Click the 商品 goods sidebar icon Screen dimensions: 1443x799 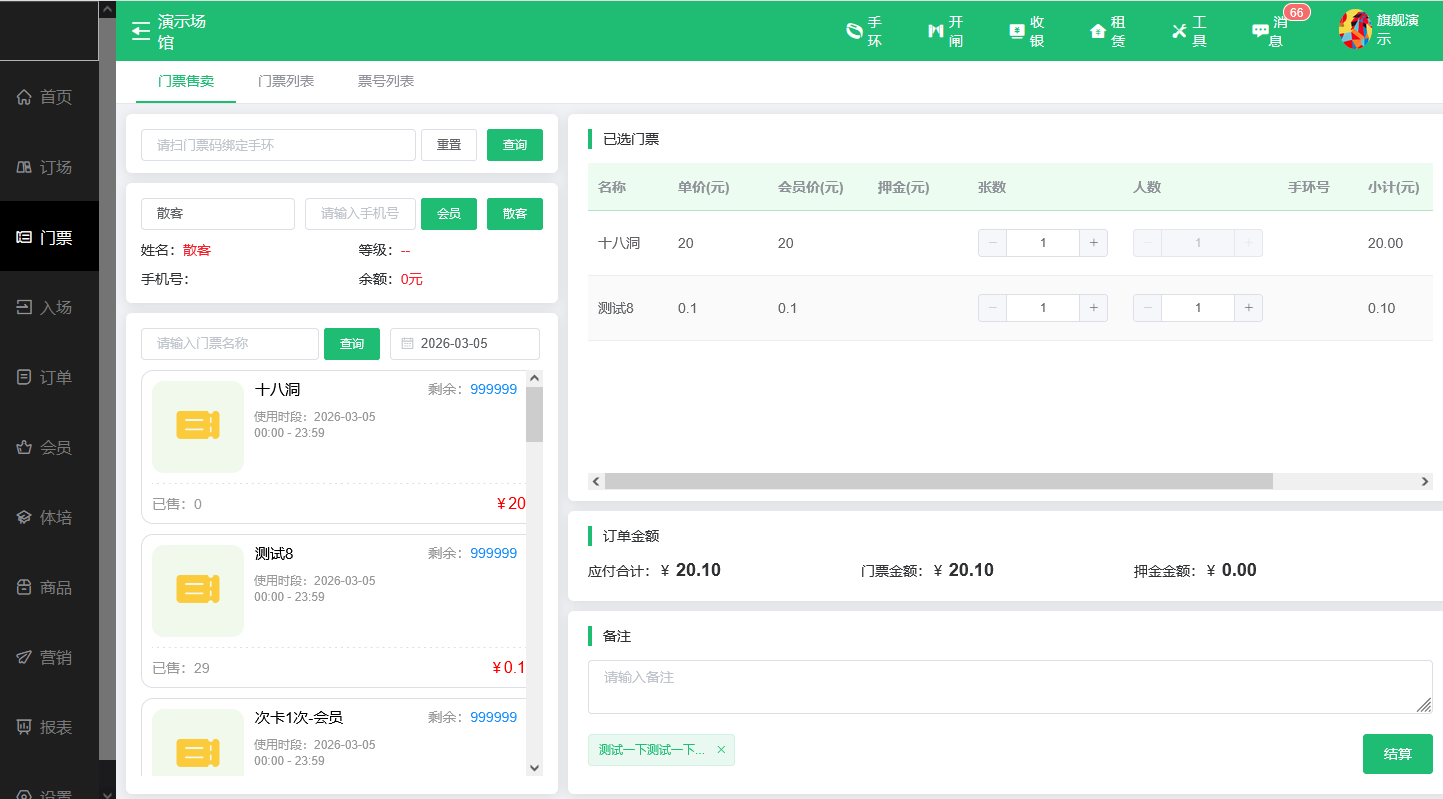(48, 587)
